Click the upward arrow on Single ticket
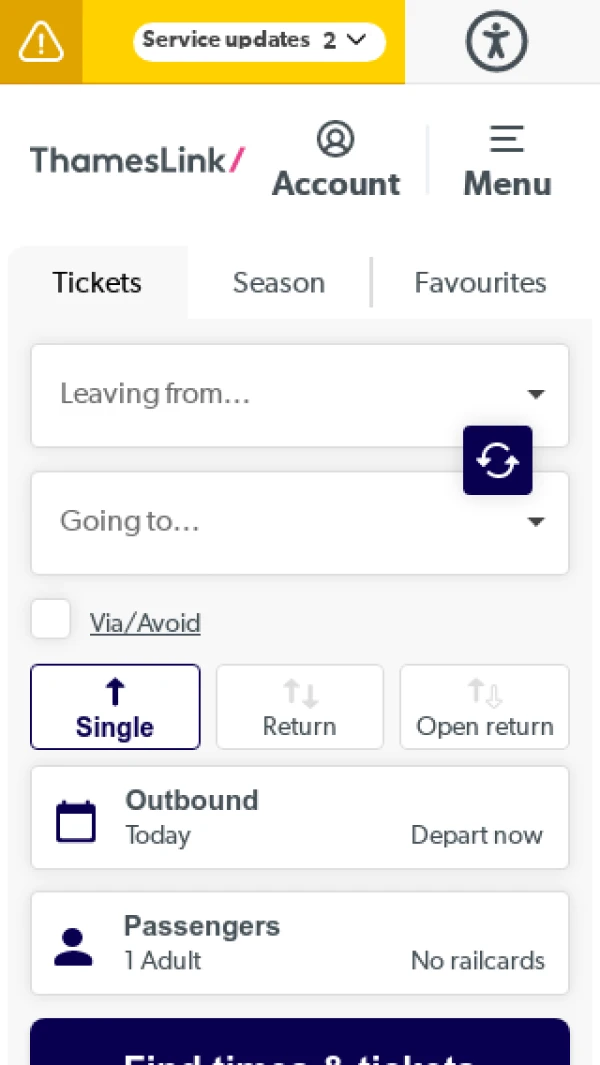The width and height of the screenshot is (600, 1065). click(115, 689)
